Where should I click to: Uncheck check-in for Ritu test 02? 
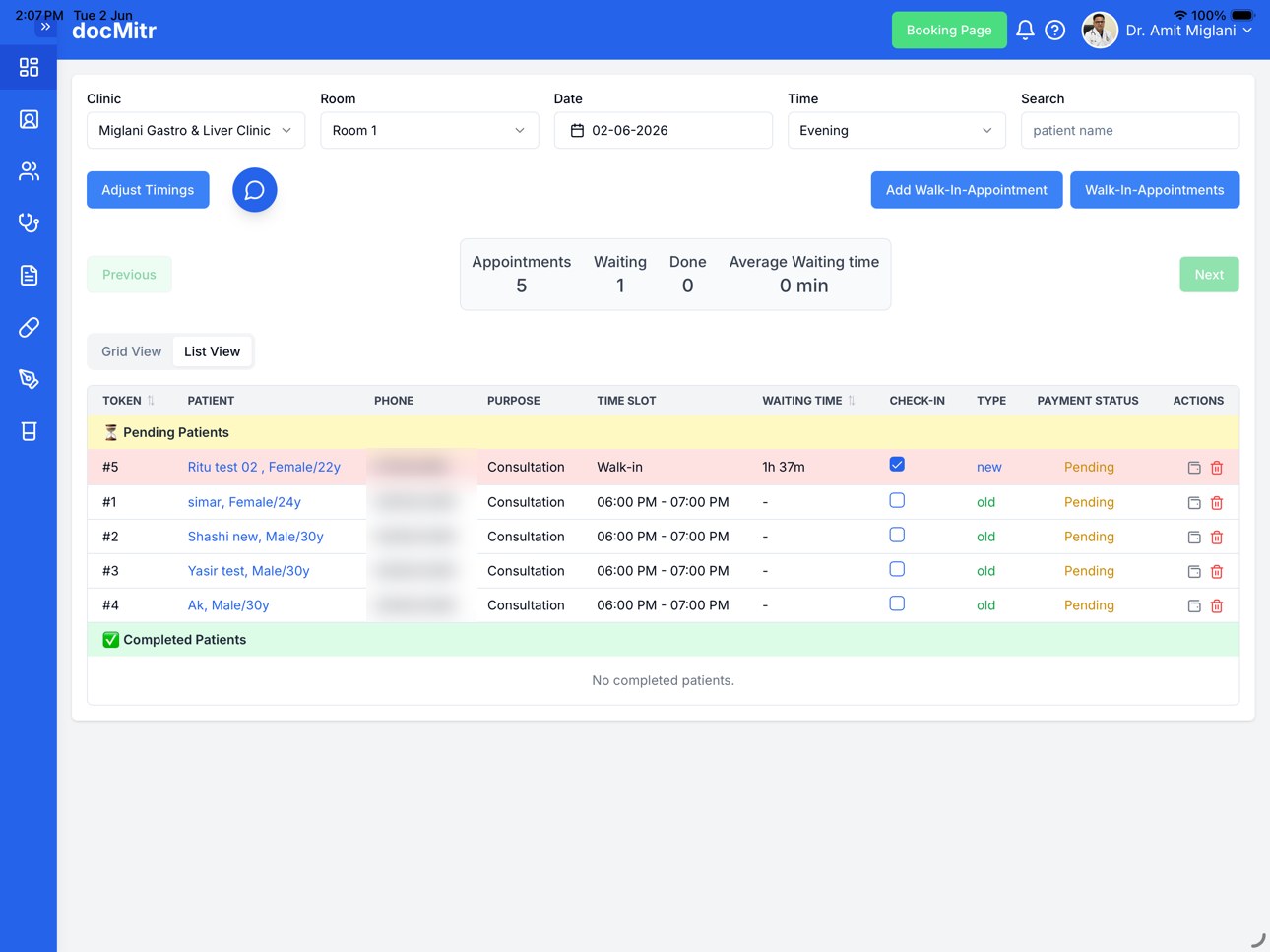point(897,465)
